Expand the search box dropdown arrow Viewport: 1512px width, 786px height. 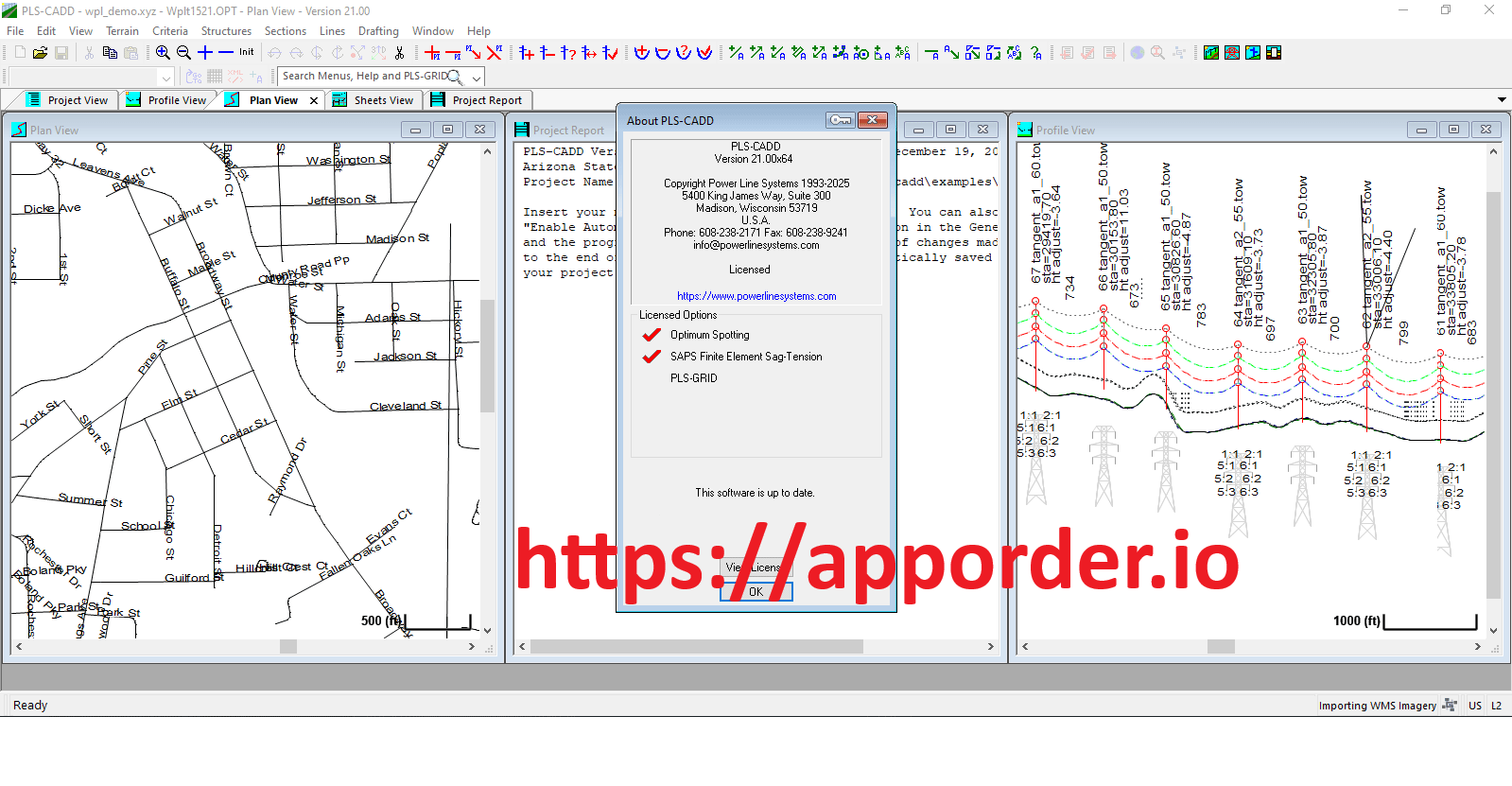pyautogui.click(x=477, y=78)
